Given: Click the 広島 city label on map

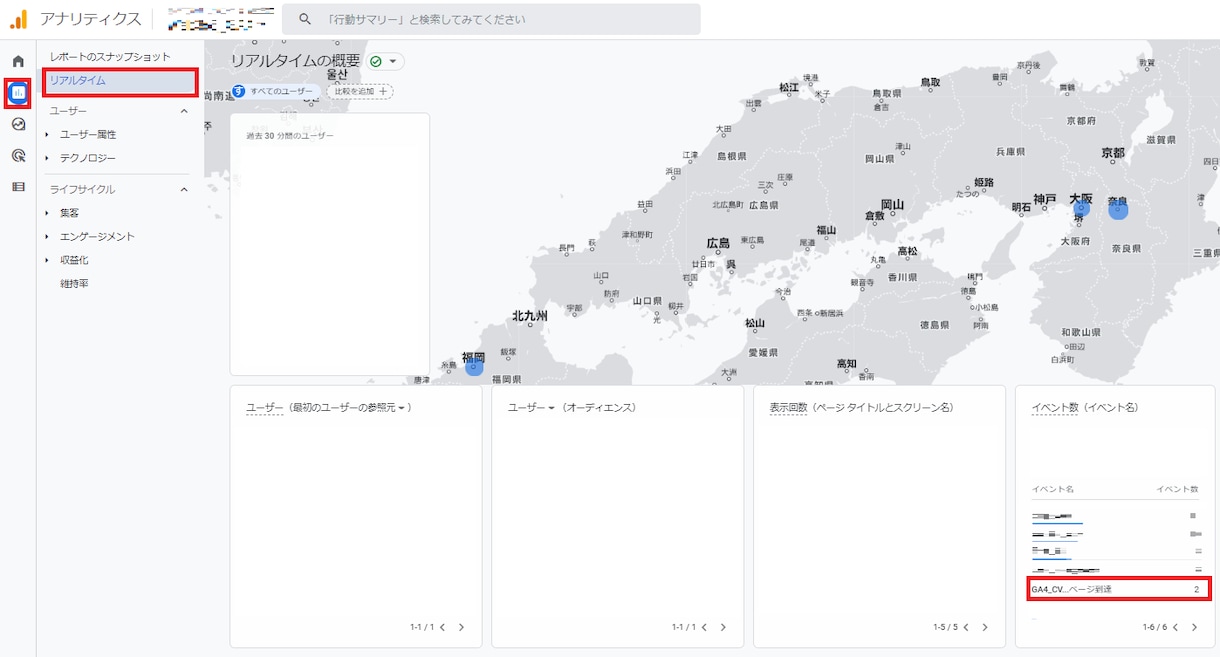Looking at the screenshot, I should (718, 243).
